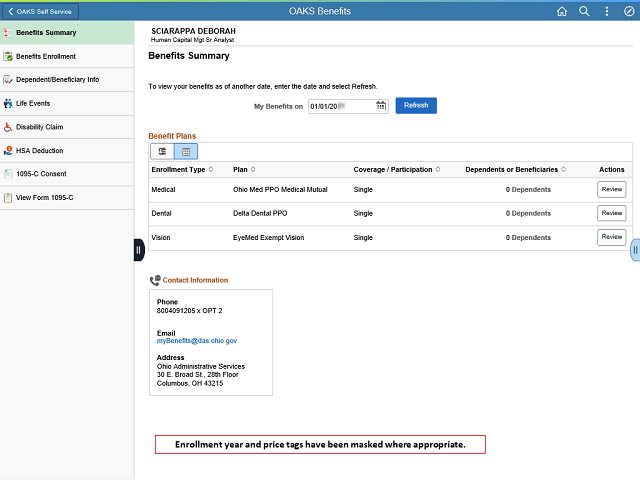Viewport: 640px width, 480px height.
Task: Click '0 Dependents' in Vision row
Action: pos(528,238)
